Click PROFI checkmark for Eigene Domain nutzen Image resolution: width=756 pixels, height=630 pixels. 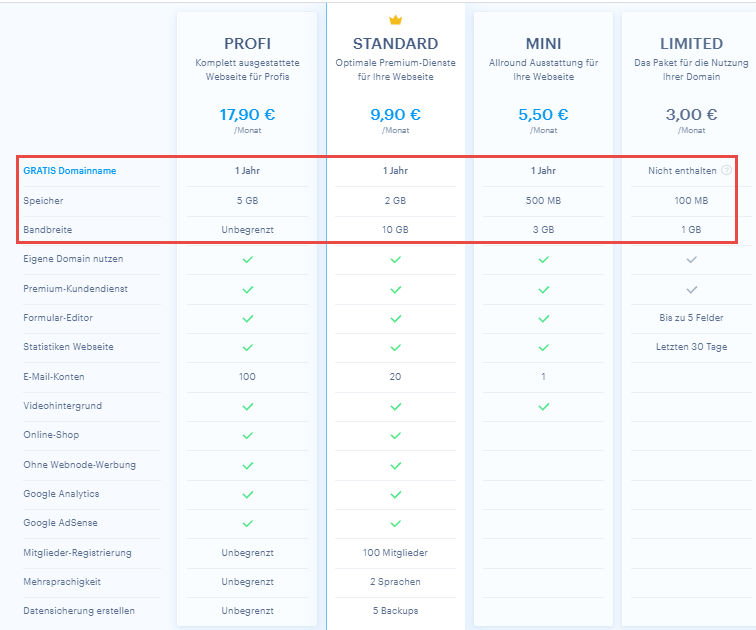[x=247, y=260]
